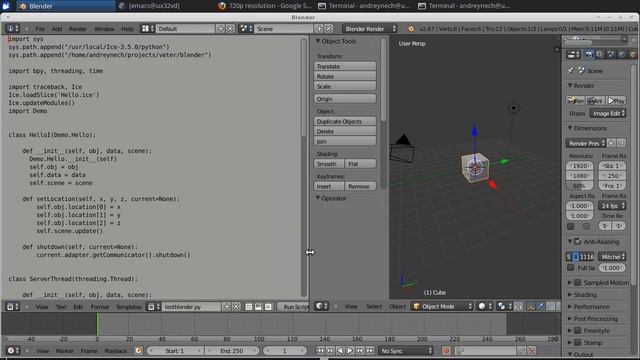Open the 3D view editor type selector
This screenshot has height=360, width=640.
pyautogui.click(x=321, y=306)
